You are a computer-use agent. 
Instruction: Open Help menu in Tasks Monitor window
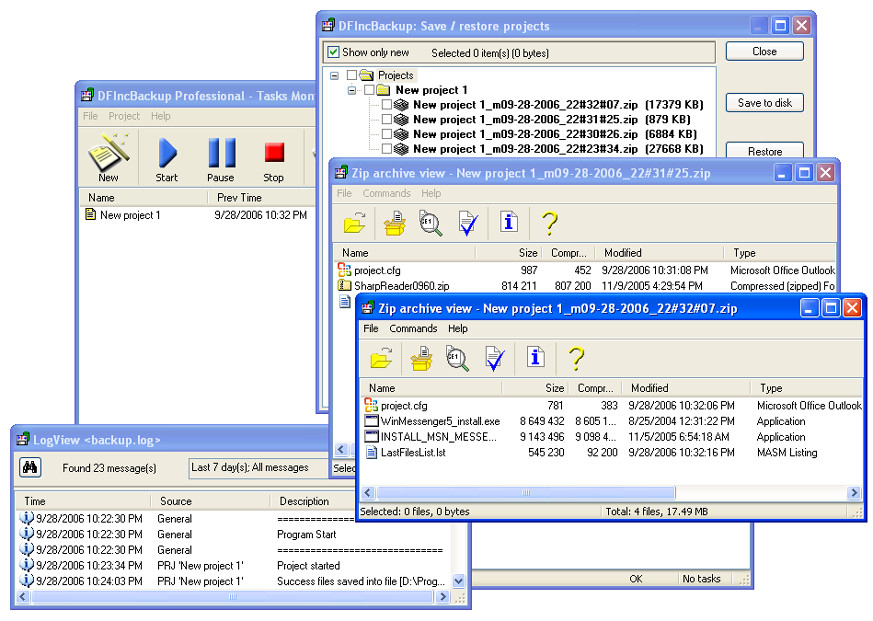click(x=160, y=116)
